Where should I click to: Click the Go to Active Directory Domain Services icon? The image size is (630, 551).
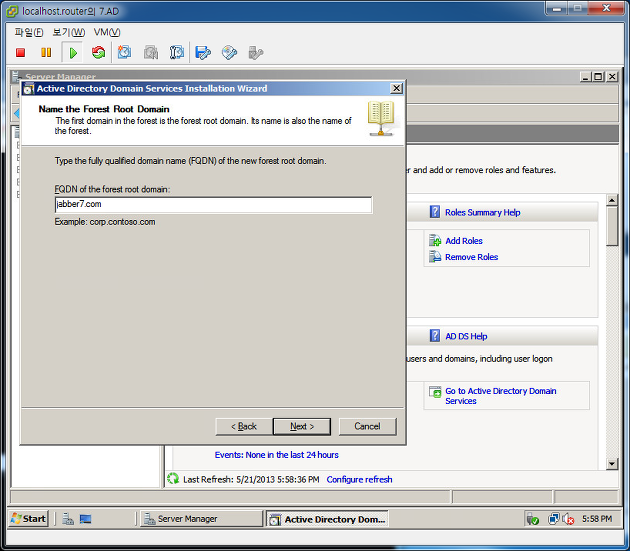click(x=435, y=392)
